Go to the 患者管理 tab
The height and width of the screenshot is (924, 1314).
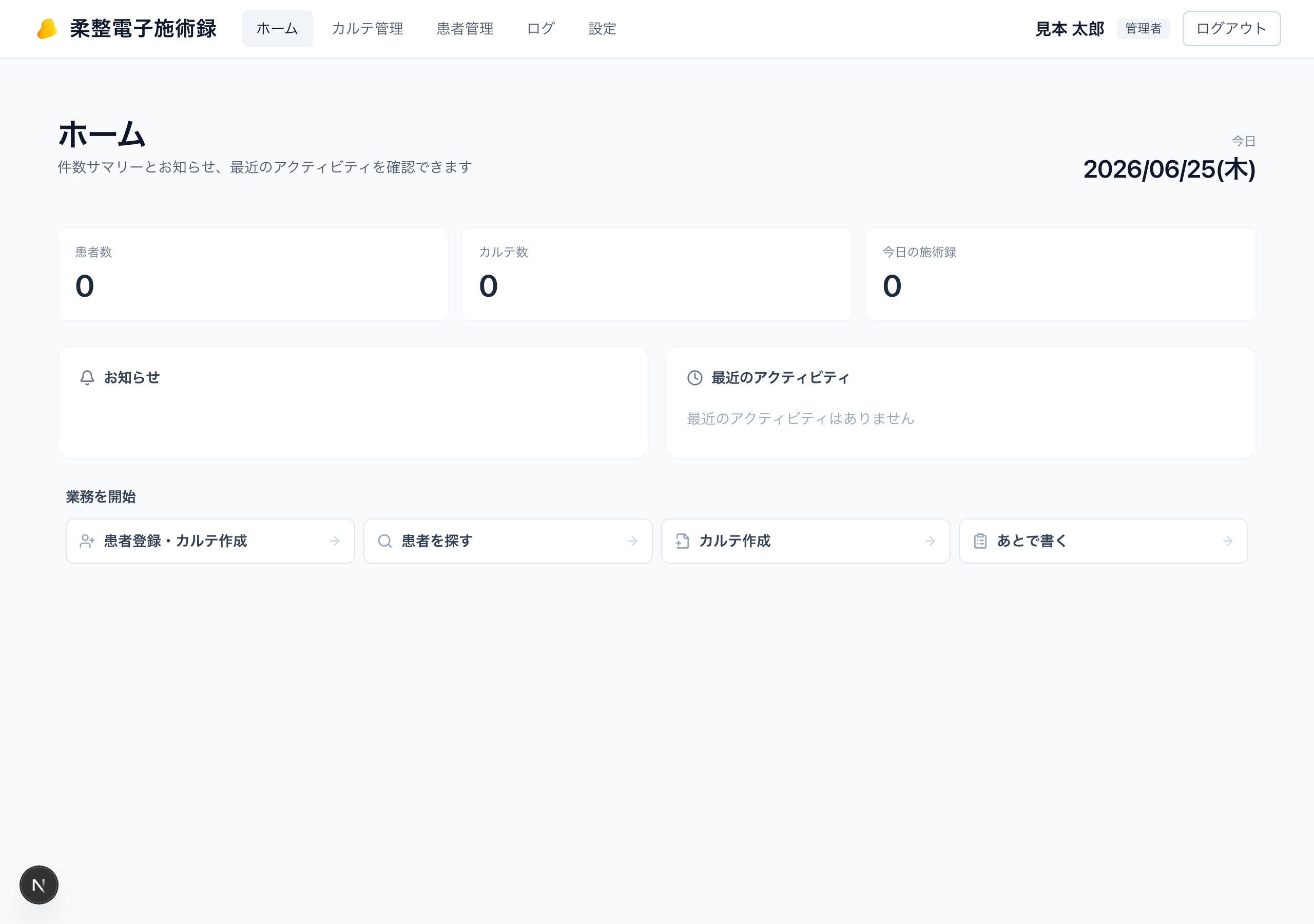[x=465, y=29]
